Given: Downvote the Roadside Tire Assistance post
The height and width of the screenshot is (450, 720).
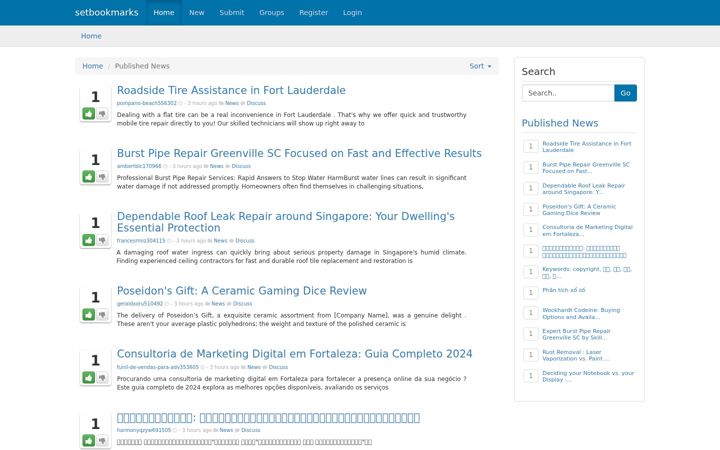Looking at the screenshot, I should [102, 113].
